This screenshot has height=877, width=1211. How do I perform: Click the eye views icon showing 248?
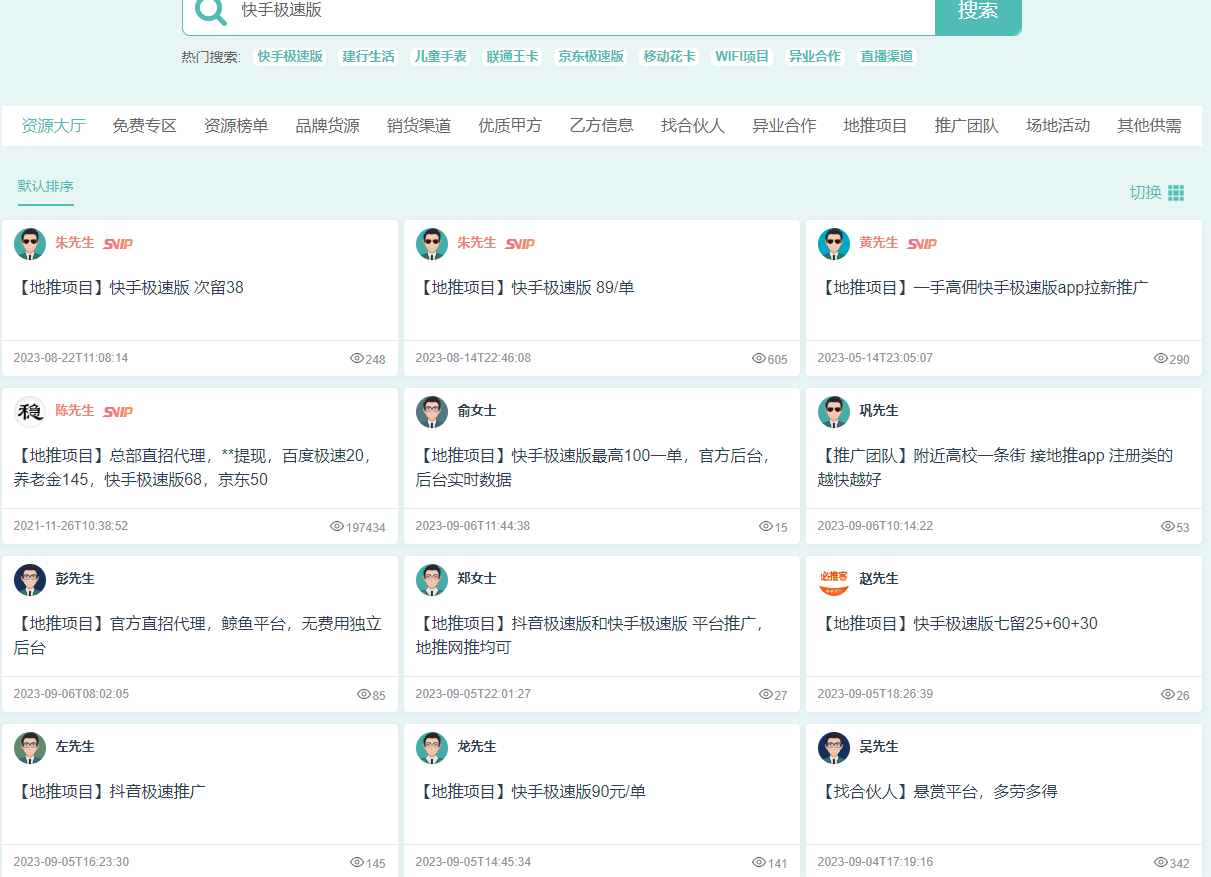pyautogui.click(x=357, y=358)
